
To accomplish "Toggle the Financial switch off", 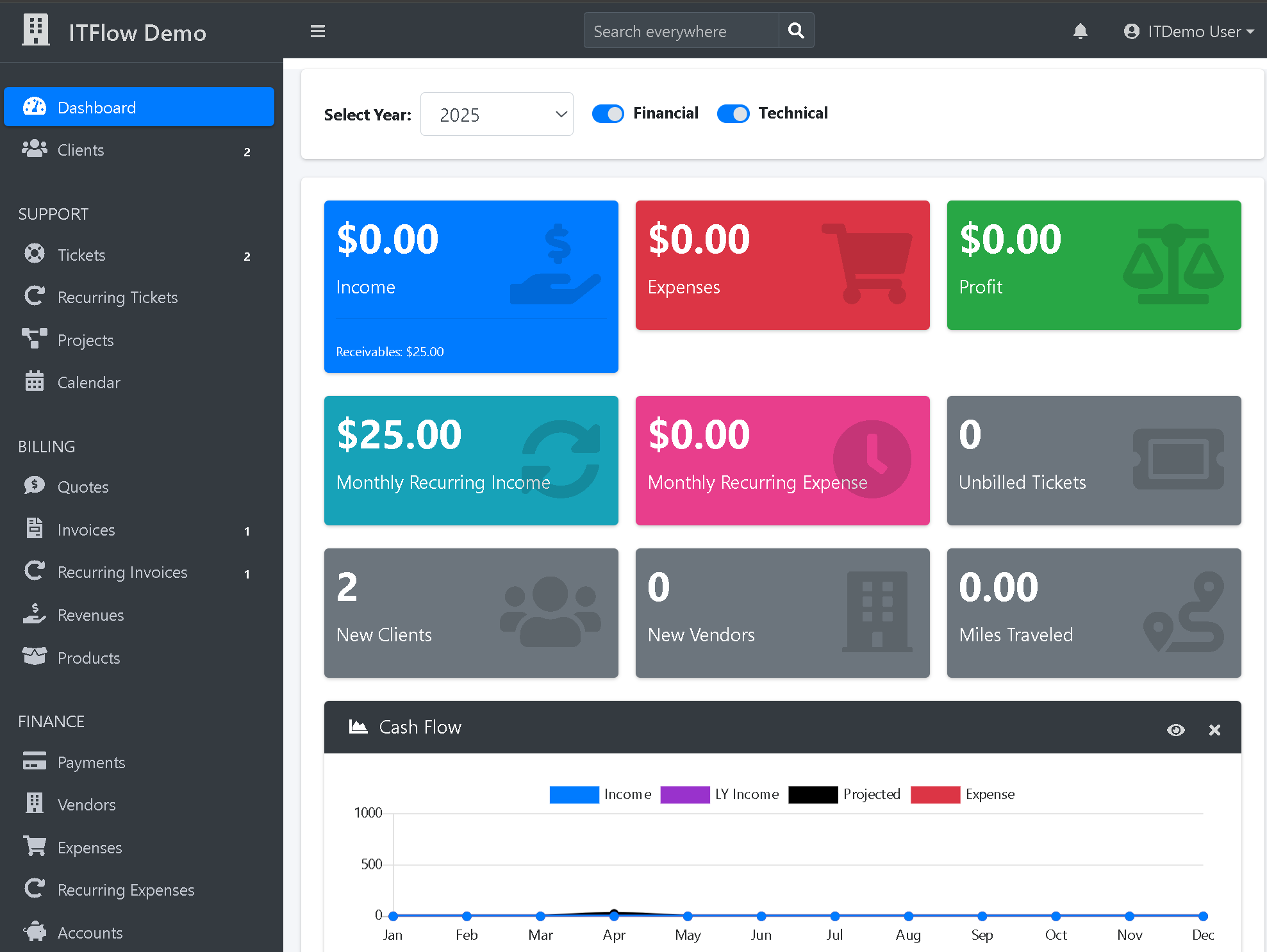I will (x=608, y=114).
